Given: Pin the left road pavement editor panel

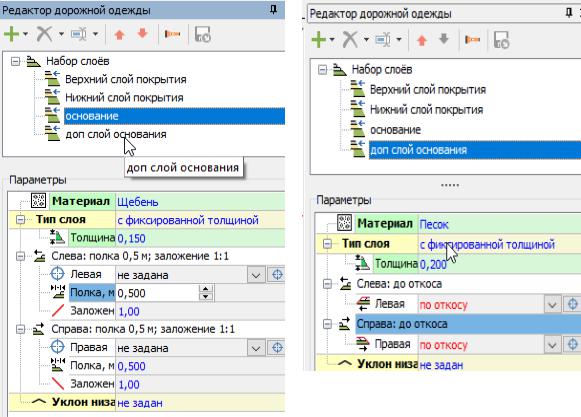Looking at the screenshot, I should [273, 9].
